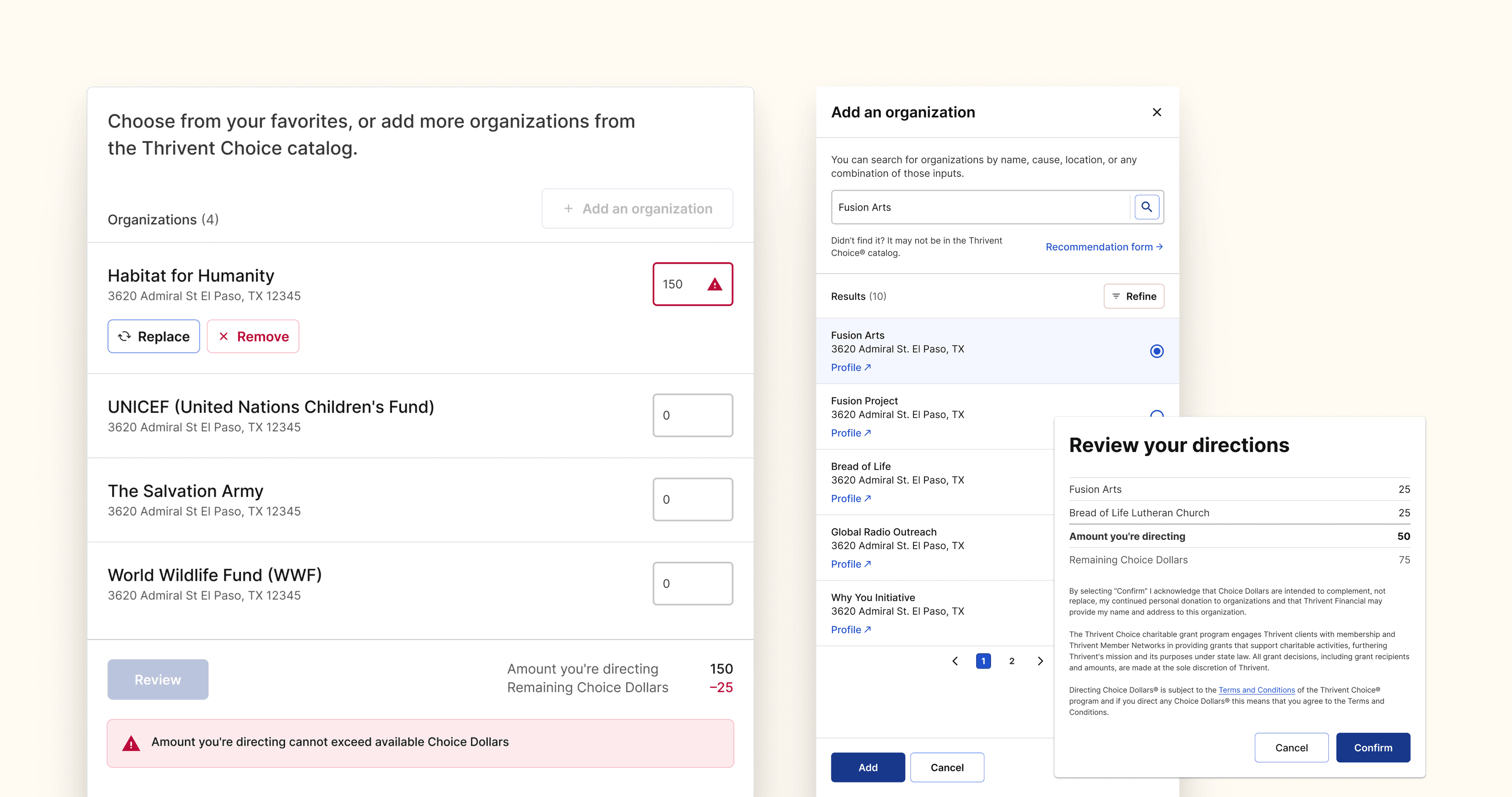Image resolution: width=1512 pixels, height=797 pixels.
Task: Focus the Habitat for Humanity amount field
Action: [x=693, y=284]
